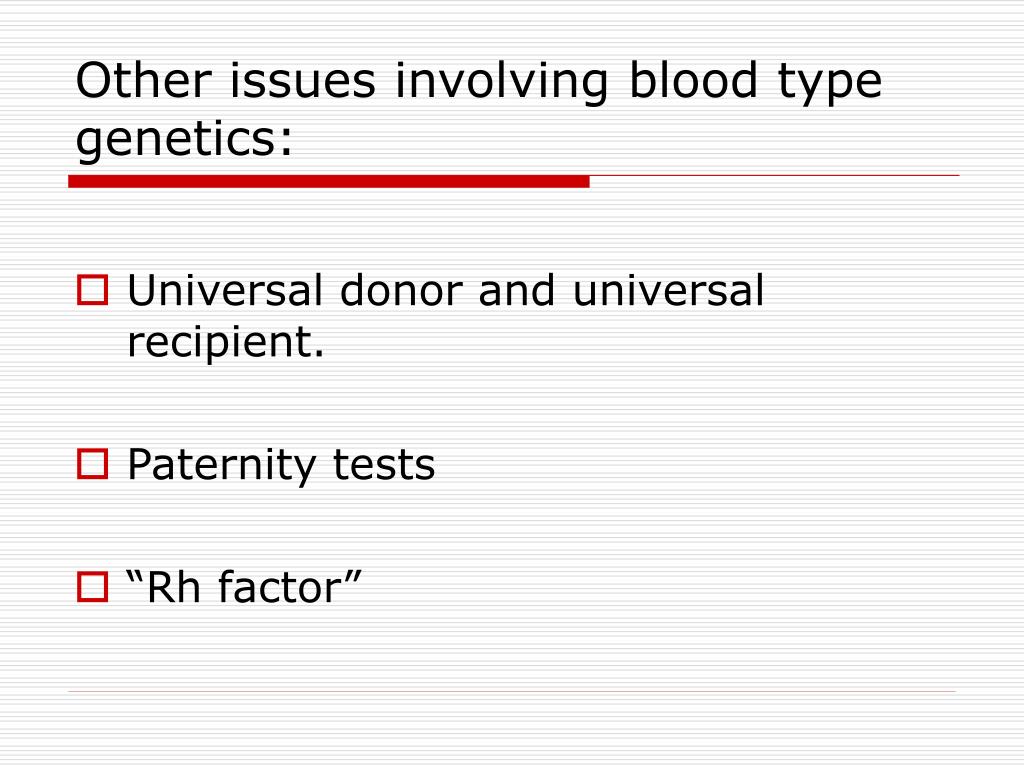Click the red square bullet beside Rh factor
The height and width of the screenshot is (768, 1024).
click(92, 586)
